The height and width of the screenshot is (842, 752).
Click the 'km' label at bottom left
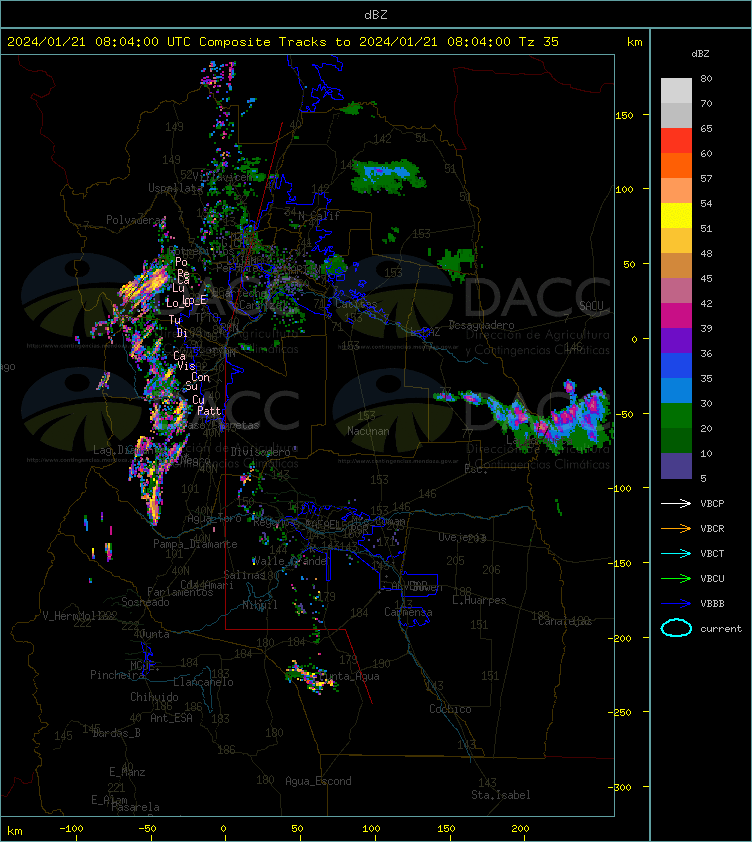[15, 831]
